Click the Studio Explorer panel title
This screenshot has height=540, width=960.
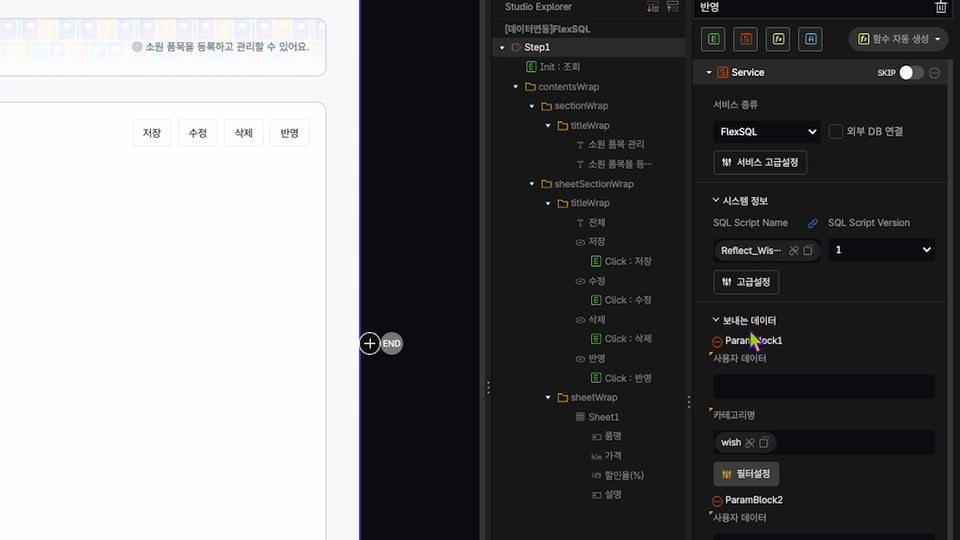[538, 7]
